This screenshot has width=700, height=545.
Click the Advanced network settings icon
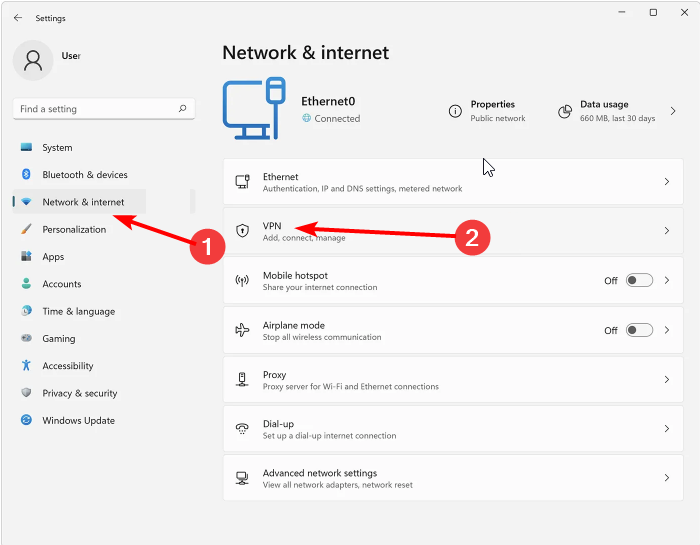tap(242, 478)
